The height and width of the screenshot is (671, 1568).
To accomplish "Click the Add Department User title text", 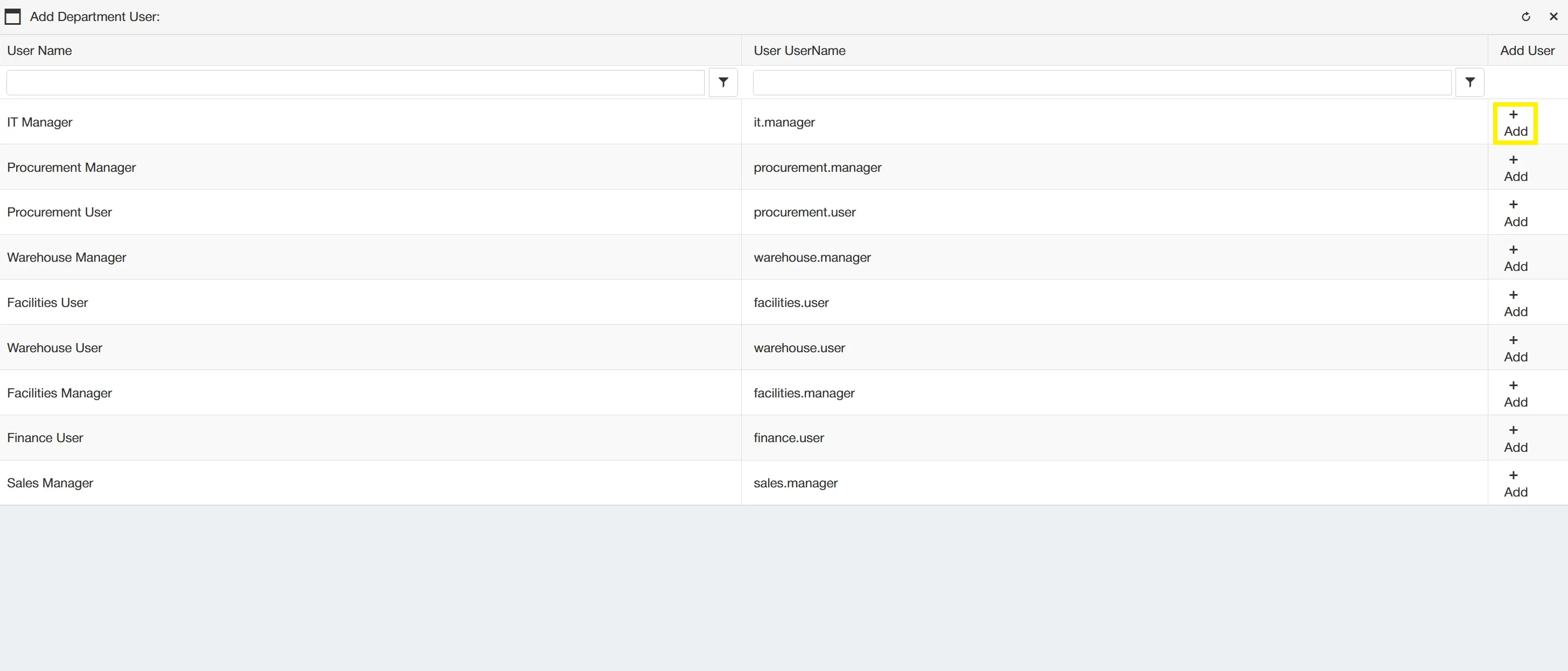I will pyautogui.click(x=95, y=17).
